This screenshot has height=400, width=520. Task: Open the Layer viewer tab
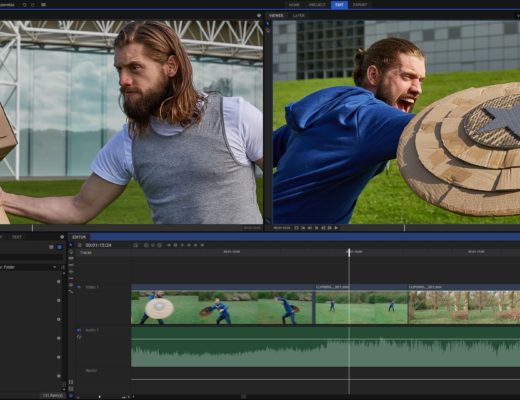[x=298, y=15]
